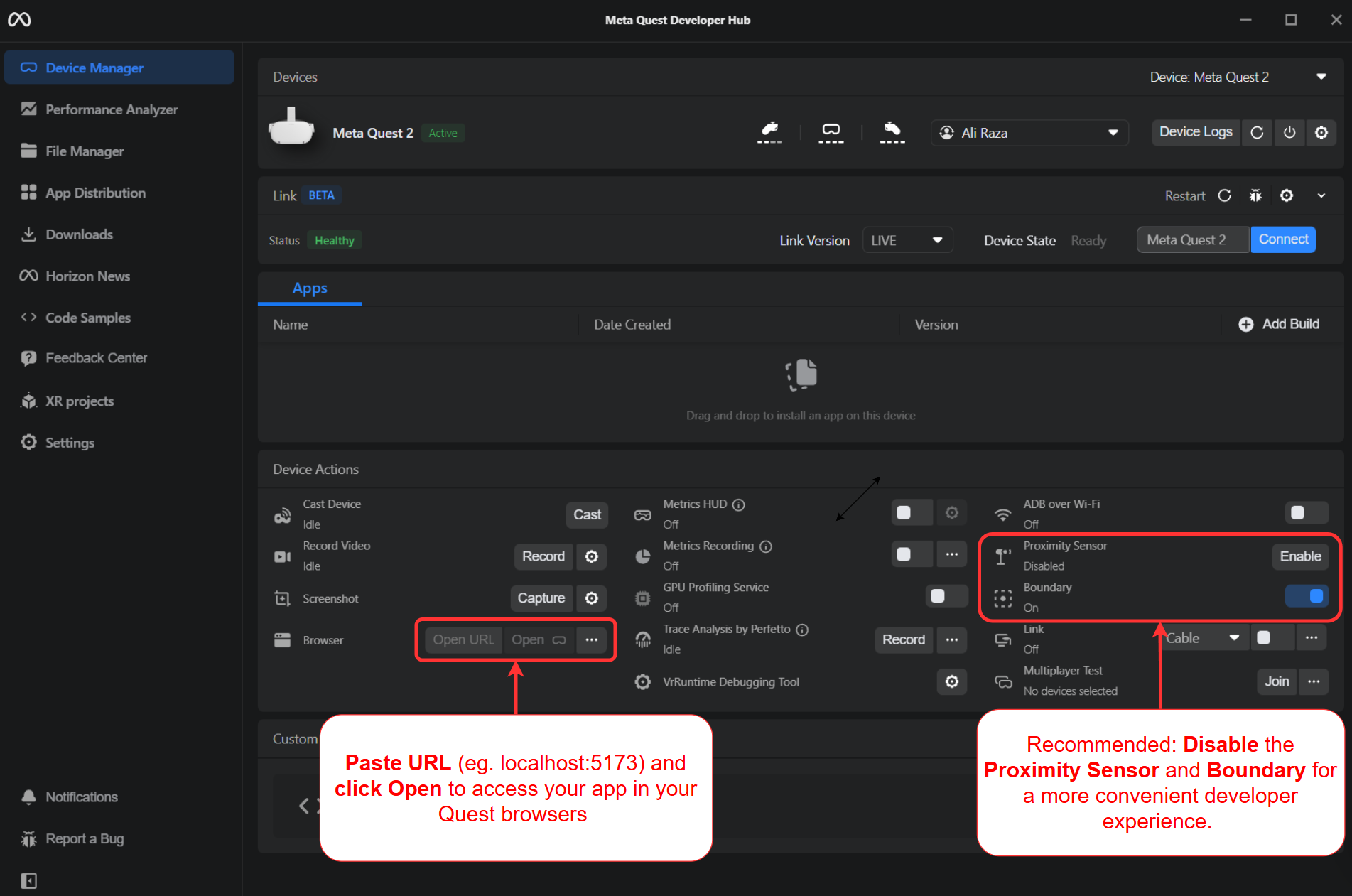Open Record Video settings gear
This screenshot has width=1352, height=896.
[x=591, y=556]
